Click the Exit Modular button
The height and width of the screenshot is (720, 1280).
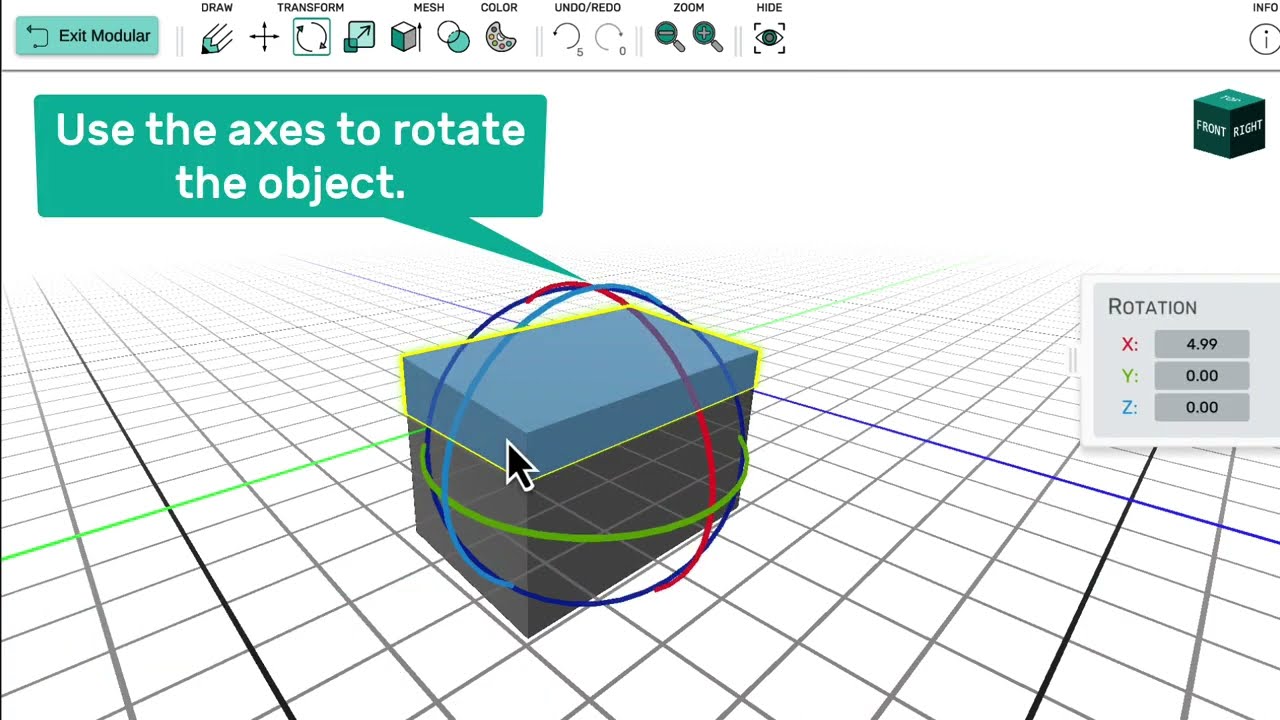pyautogui.click(x=87, y=36)
